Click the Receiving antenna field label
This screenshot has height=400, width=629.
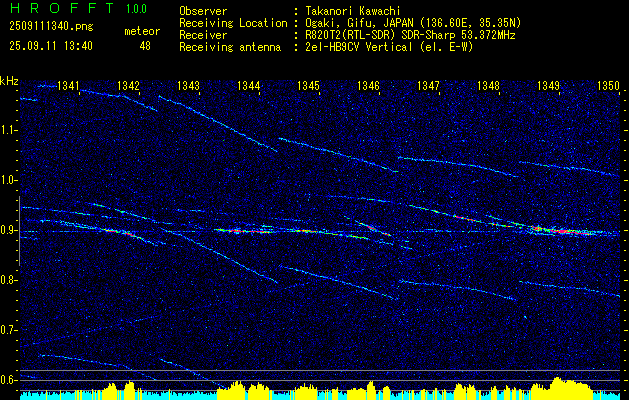click(230, 47)
